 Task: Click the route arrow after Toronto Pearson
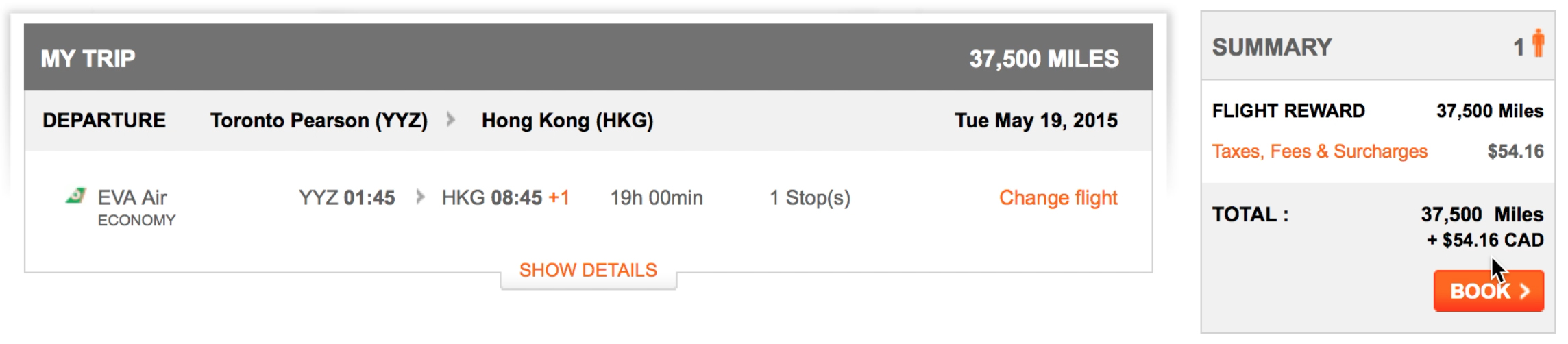click(x=450, y=120)
